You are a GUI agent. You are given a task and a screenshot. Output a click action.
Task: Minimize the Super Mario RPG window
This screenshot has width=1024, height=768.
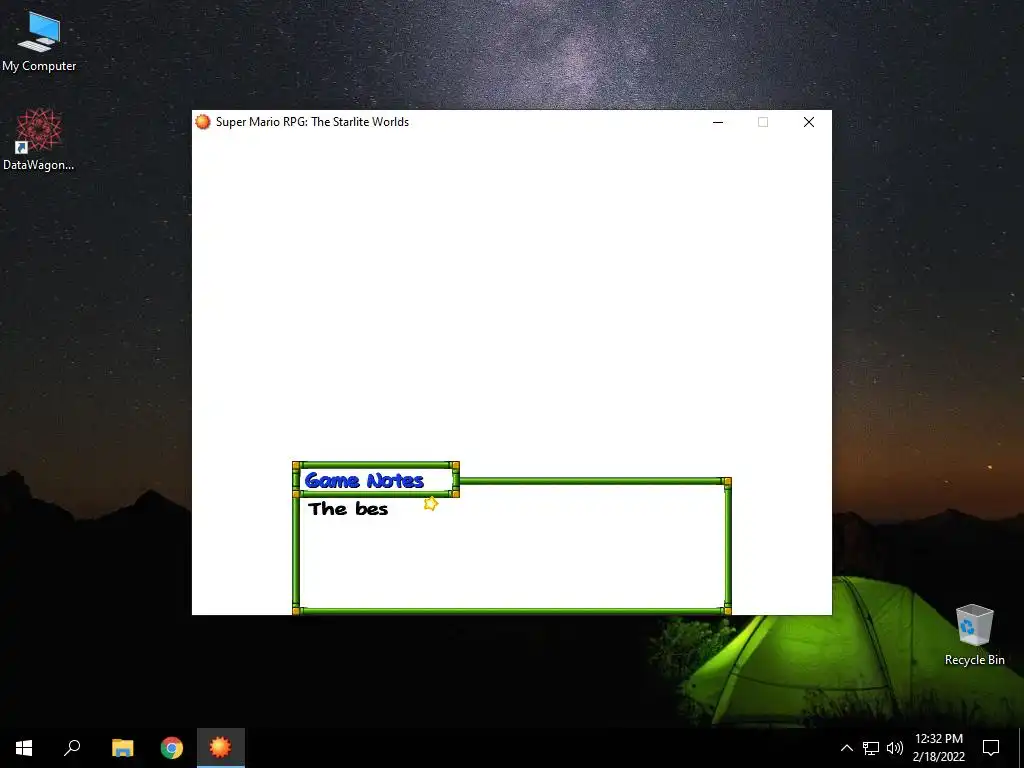pos(718,122)
